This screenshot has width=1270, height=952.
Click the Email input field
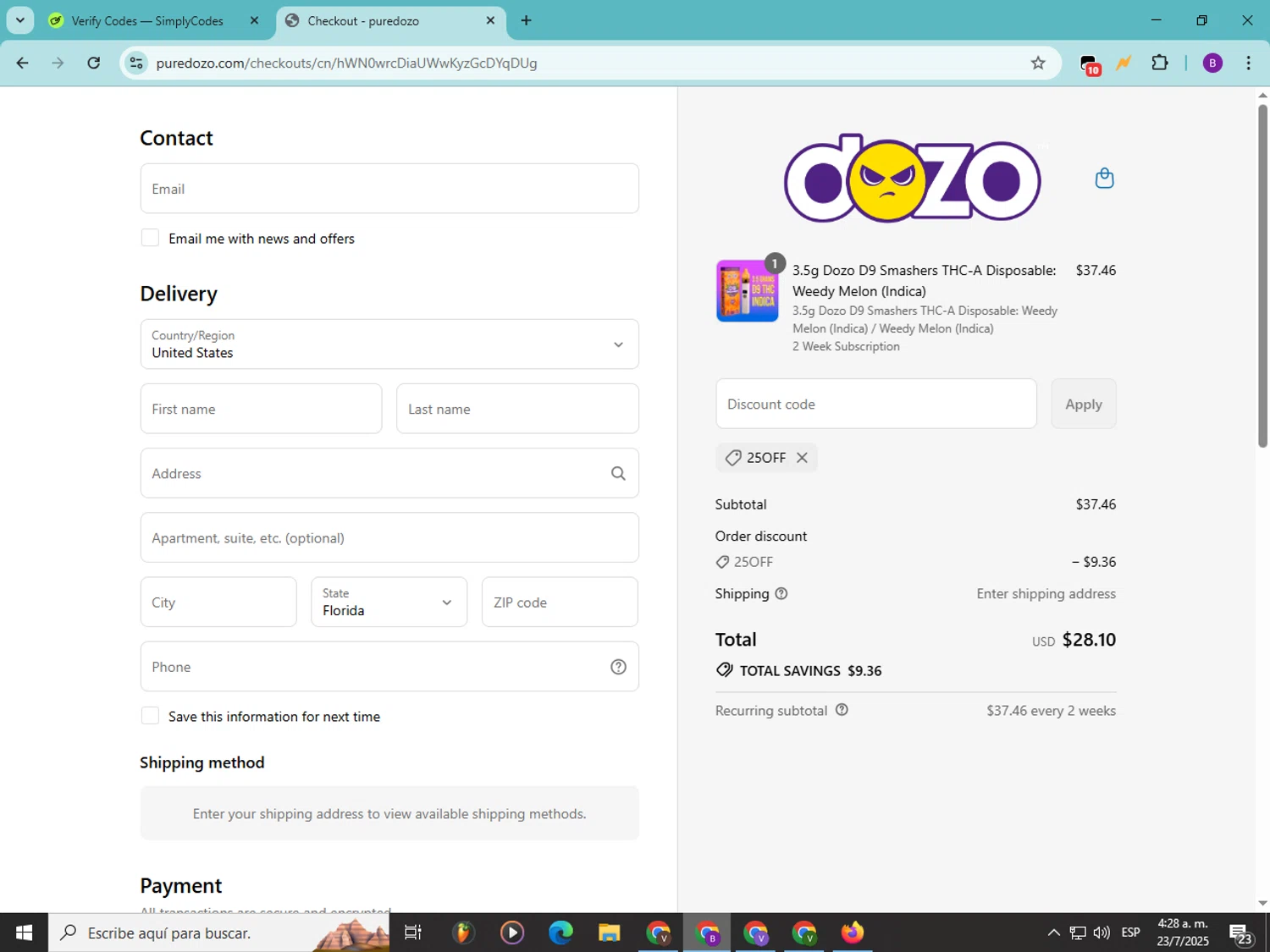(389, 189)
